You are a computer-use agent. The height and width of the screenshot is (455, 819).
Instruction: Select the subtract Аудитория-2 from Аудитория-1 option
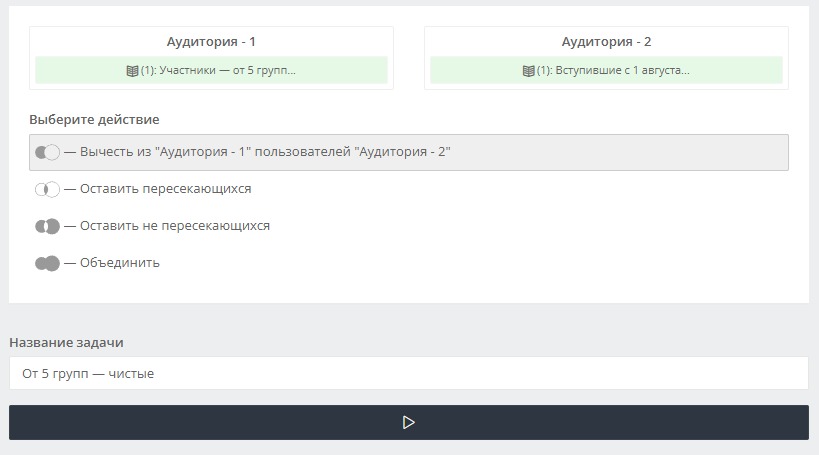click(x=408, y=152)
